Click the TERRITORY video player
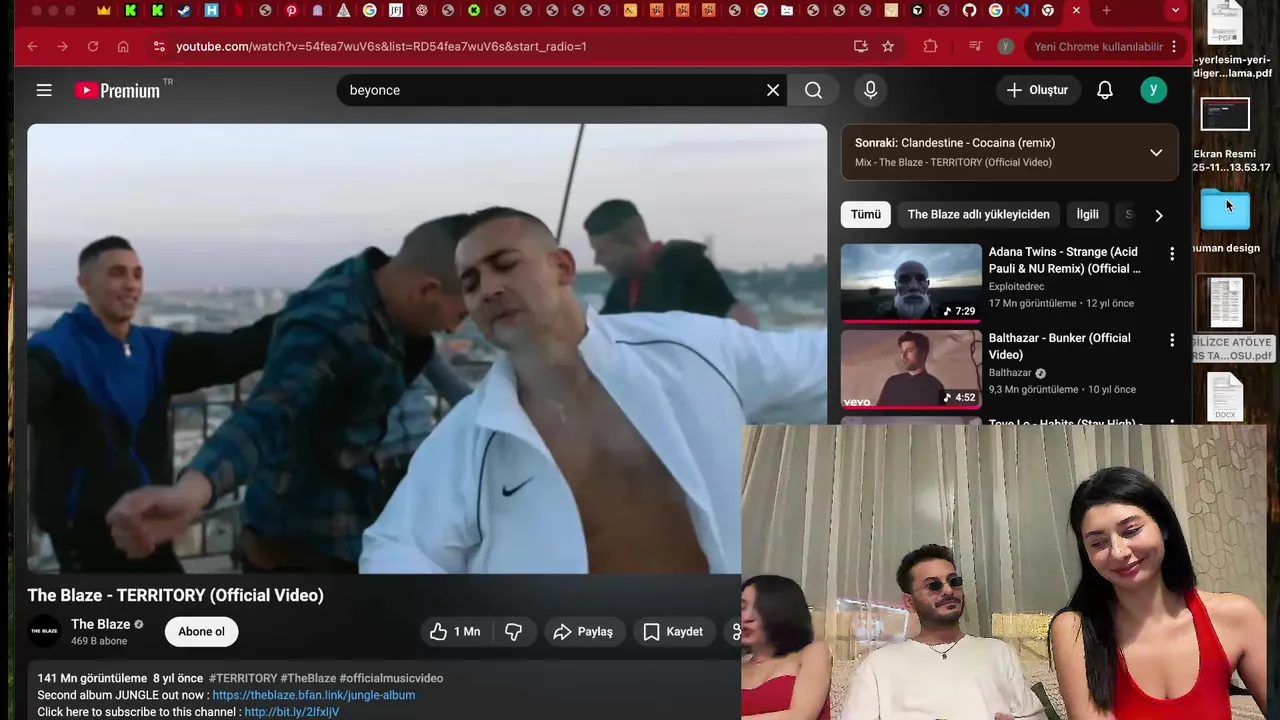Viewport: 1280px width, 720px height. (x=427, y=349)
